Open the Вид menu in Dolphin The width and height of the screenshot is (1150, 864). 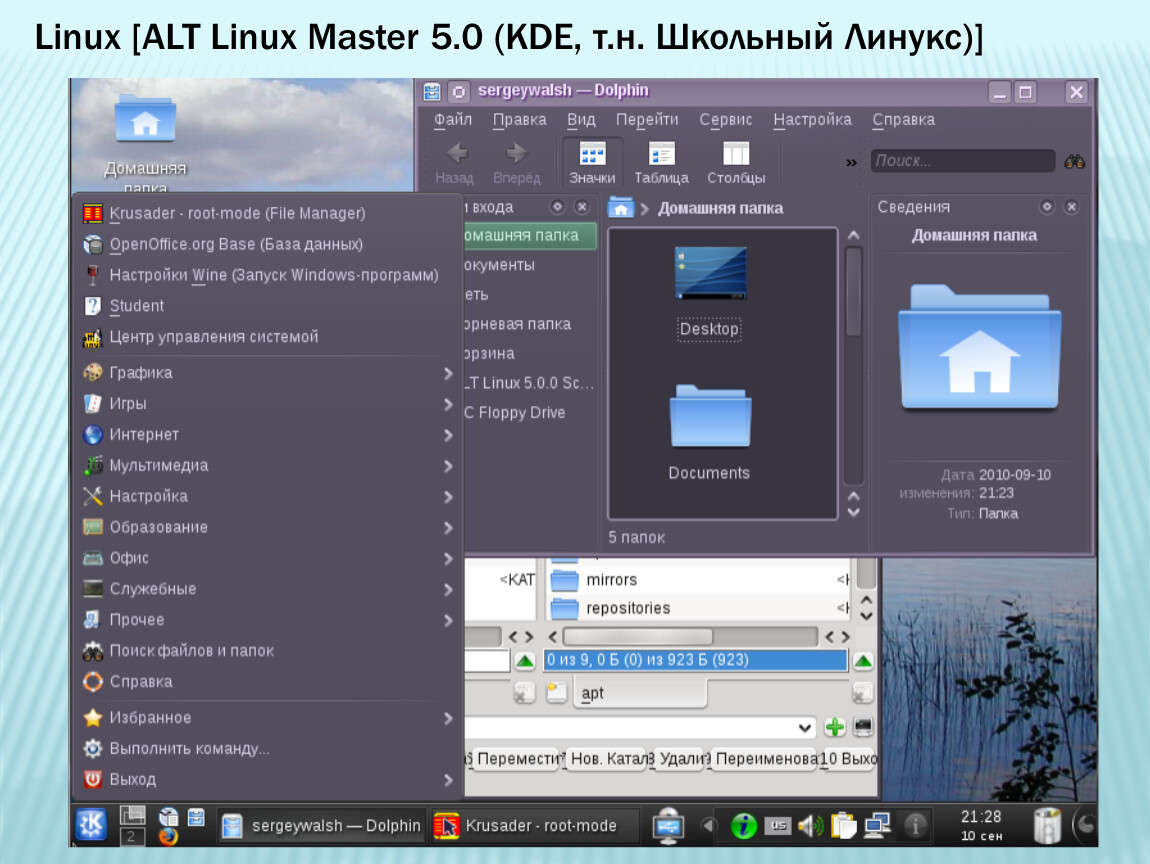coord(581,120)
